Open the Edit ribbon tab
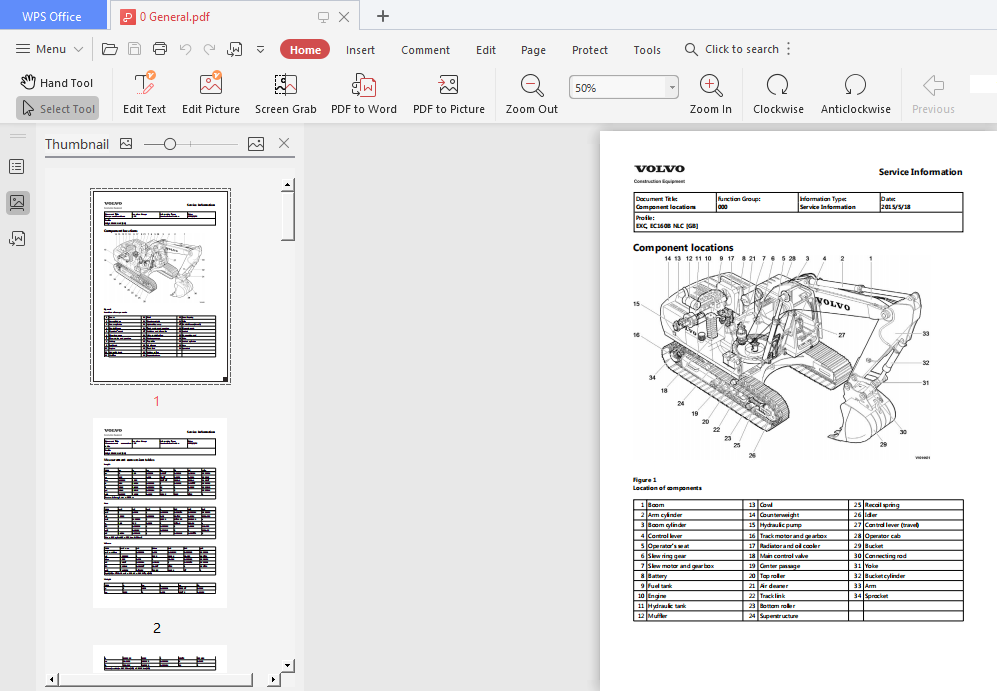Image resolution: width=997 pixels, height=691 pixels. point(486,50)
